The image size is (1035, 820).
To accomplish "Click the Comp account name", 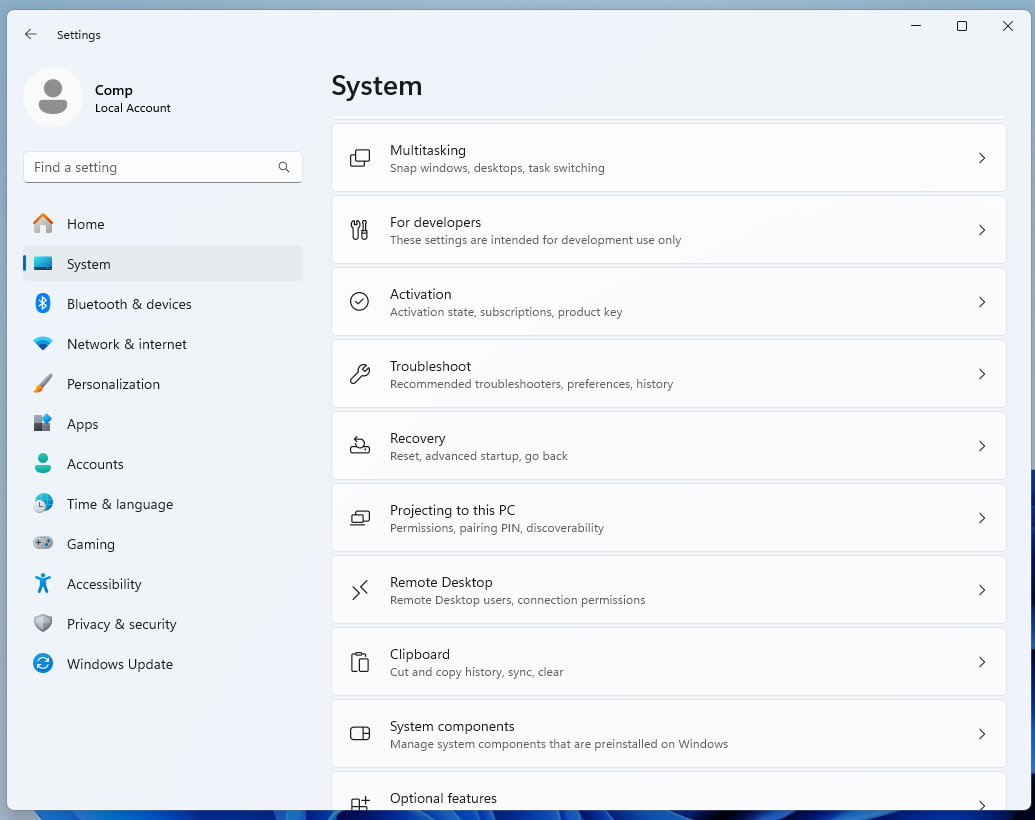I will click(x=114, y=90).
